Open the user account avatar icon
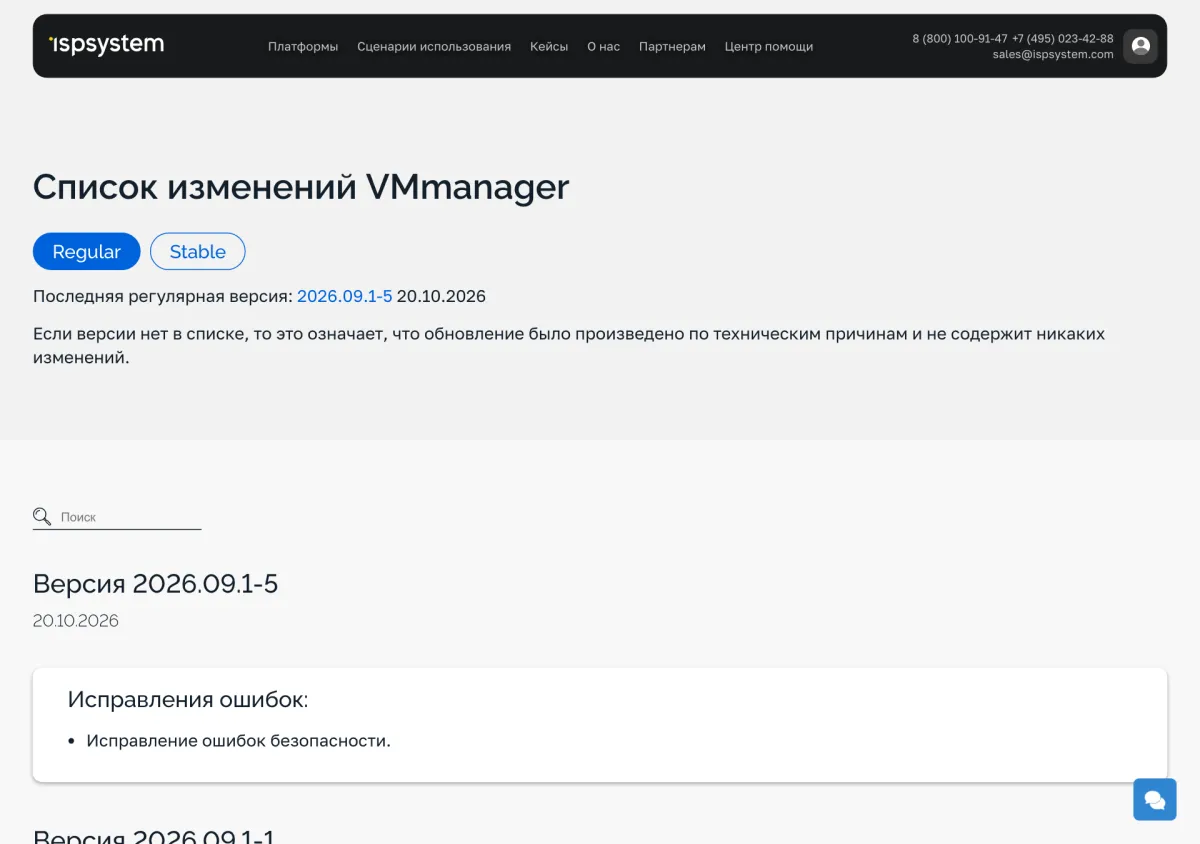The image size is (1200, 844). pyautogui.click(x=1140, y=46)
